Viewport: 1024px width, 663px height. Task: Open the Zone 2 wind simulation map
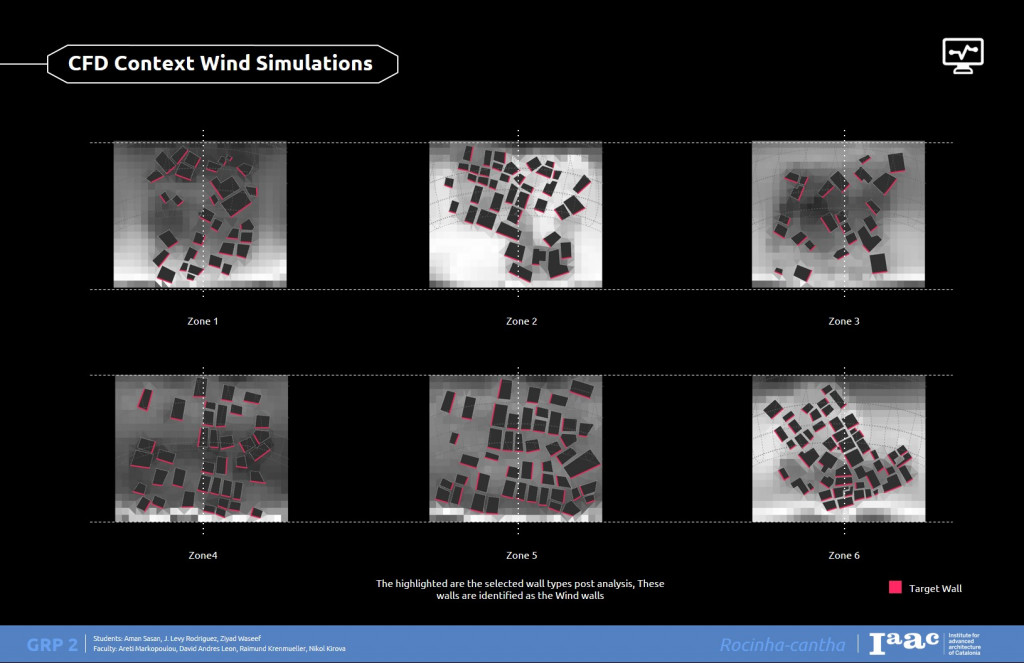pos(516,215)
